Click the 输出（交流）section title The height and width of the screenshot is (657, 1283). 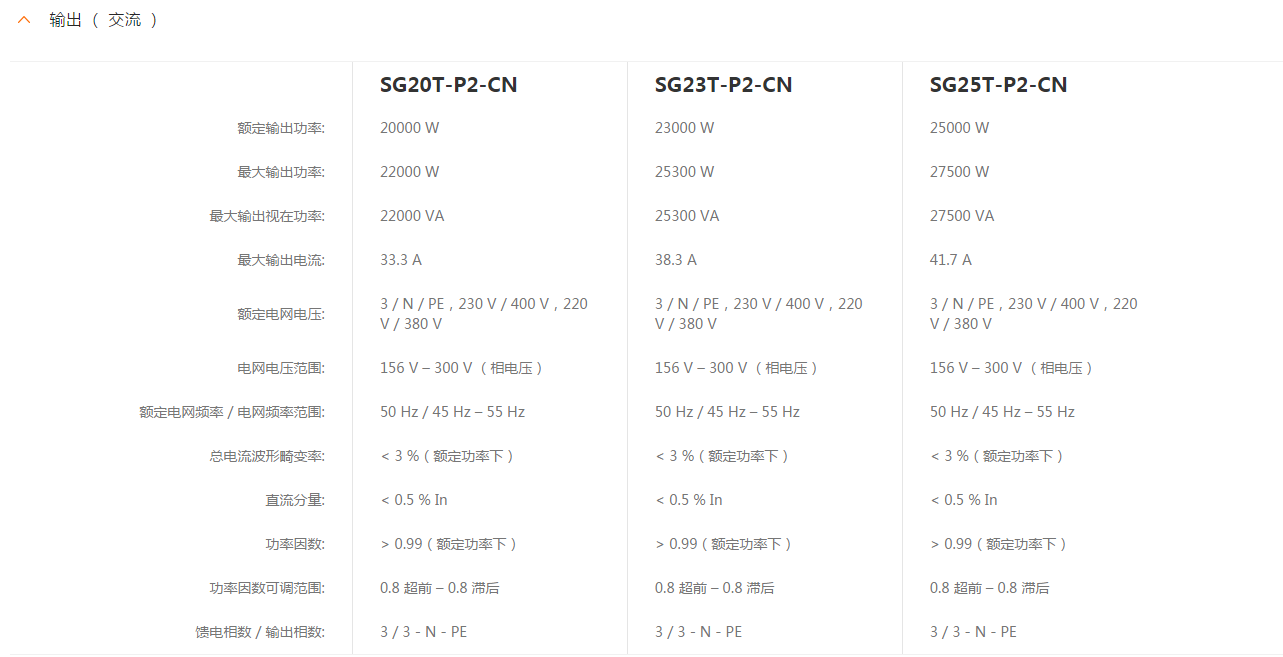pos(104,20)
